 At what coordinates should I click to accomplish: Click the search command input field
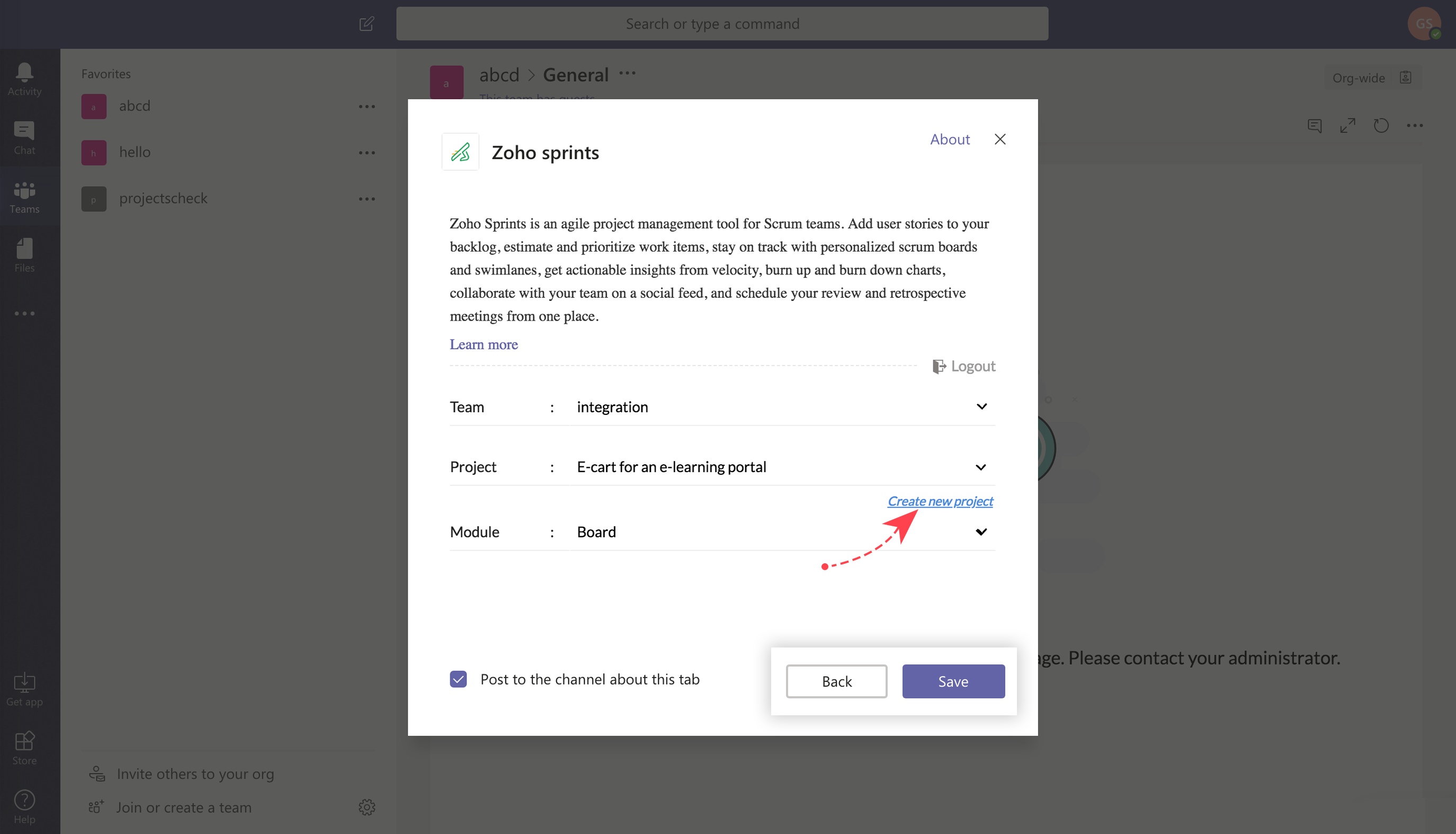pyautogui.click(x=721, y=23)
